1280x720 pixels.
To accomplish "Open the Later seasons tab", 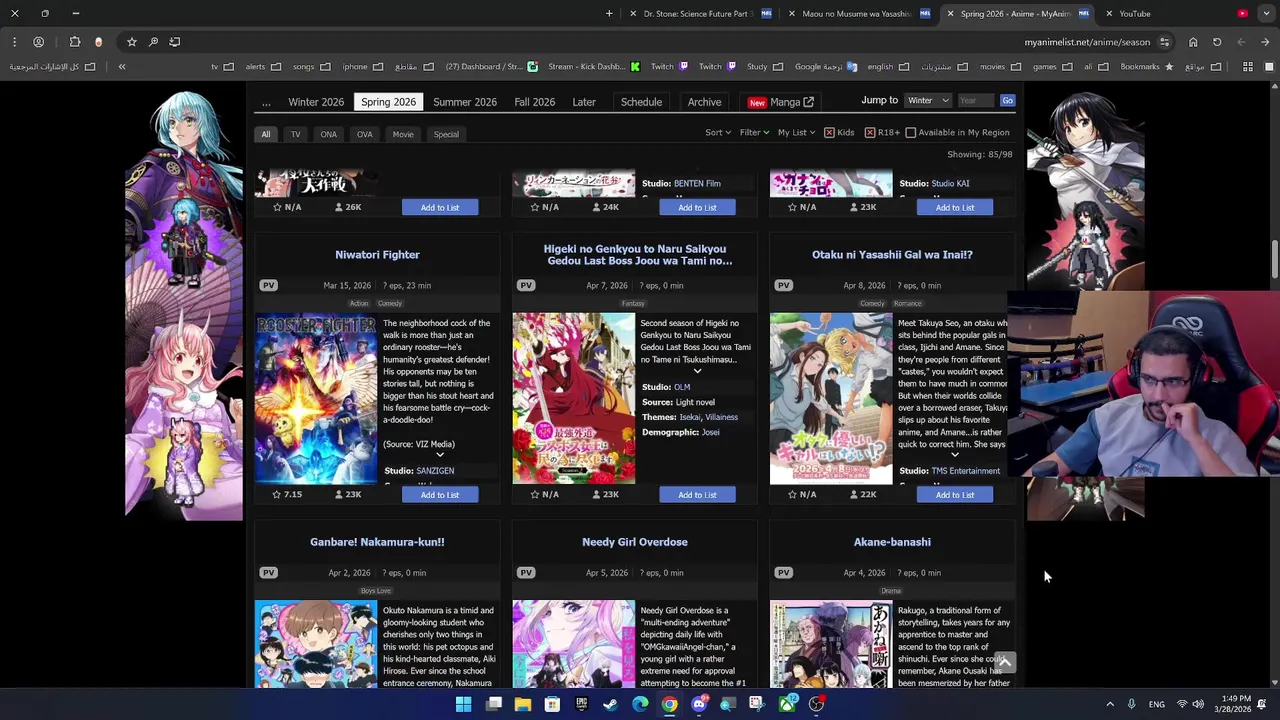I will (584, 102).
